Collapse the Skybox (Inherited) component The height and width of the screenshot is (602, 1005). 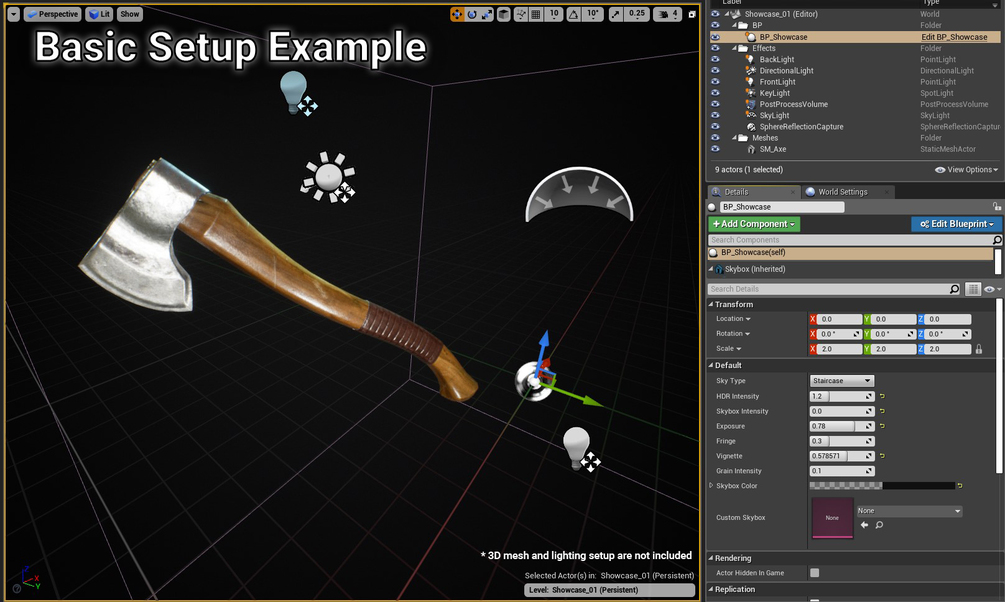pyautogui.click(x=711, y=269)
